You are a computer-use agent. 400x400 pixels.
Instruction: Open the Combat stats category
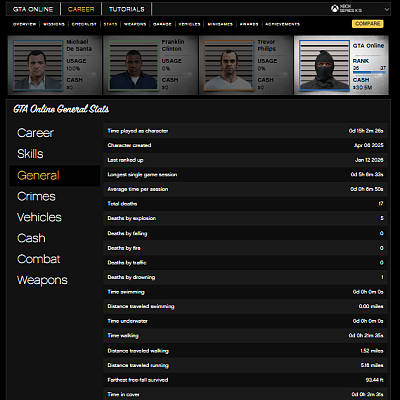click(x=39, y=259)
